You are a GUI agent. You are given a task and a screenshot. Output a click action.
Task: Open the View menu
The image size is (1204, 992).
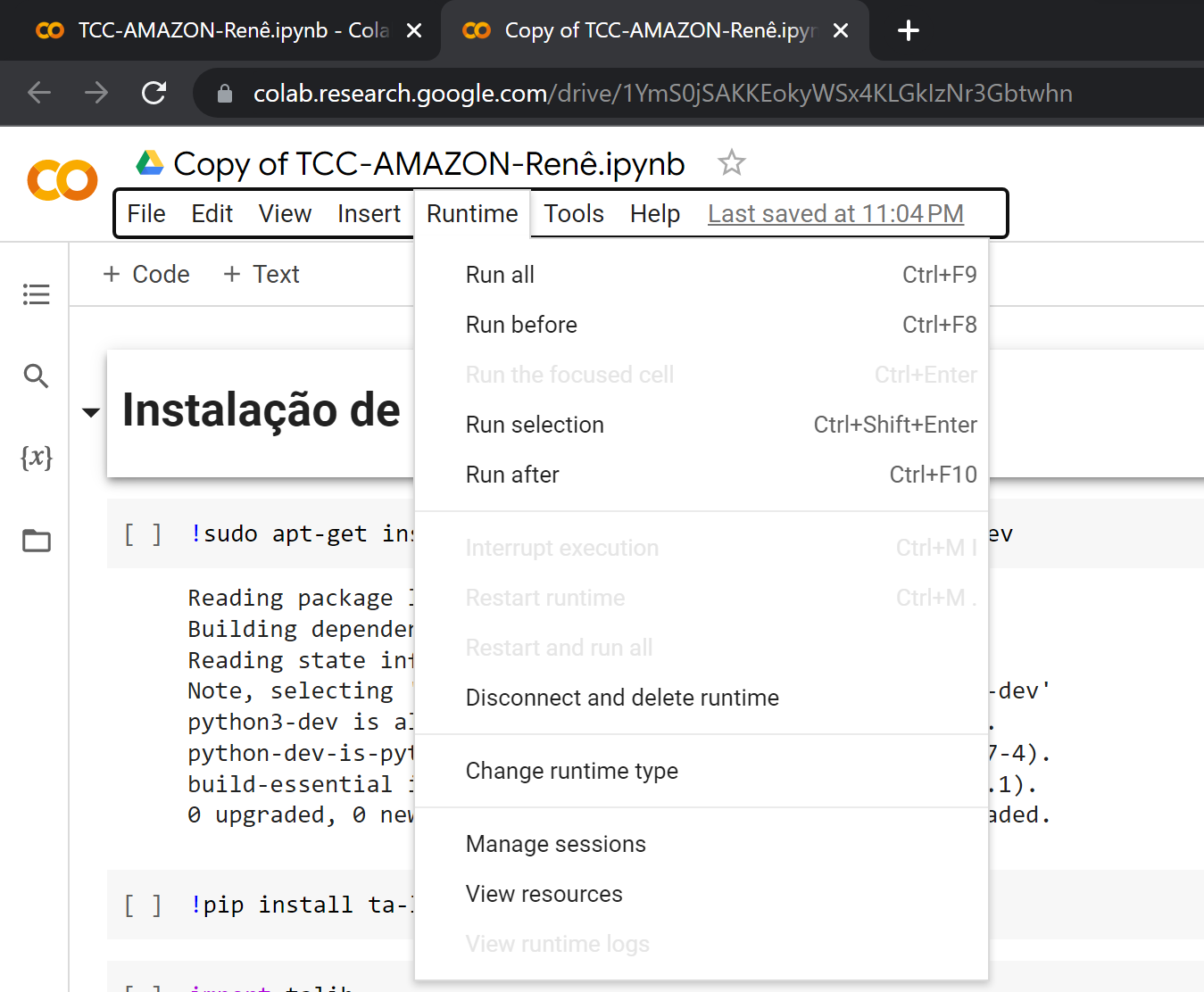tap(286, 214)
